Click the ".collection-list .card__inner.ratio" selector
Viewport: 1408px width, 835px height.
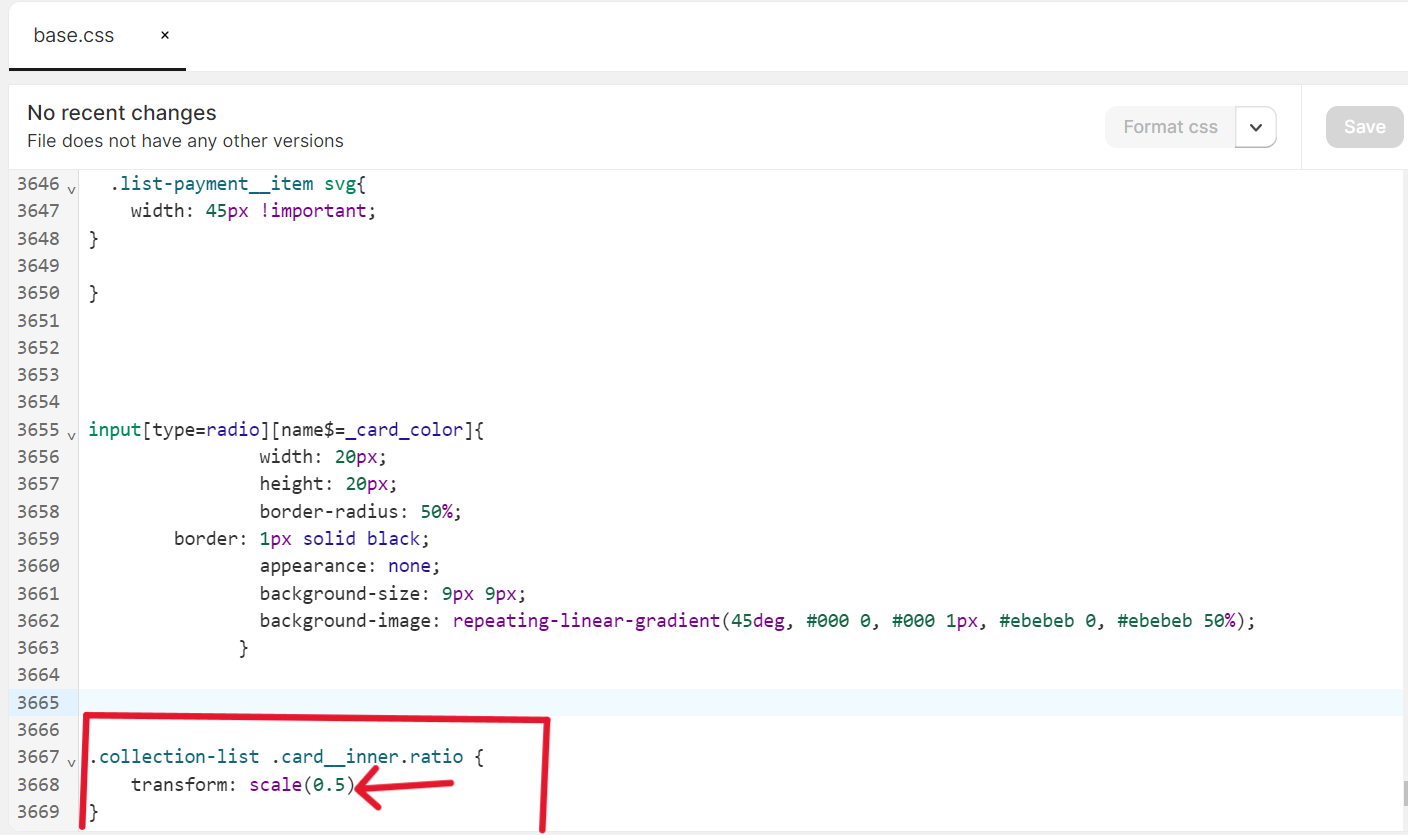coord(276,757)
